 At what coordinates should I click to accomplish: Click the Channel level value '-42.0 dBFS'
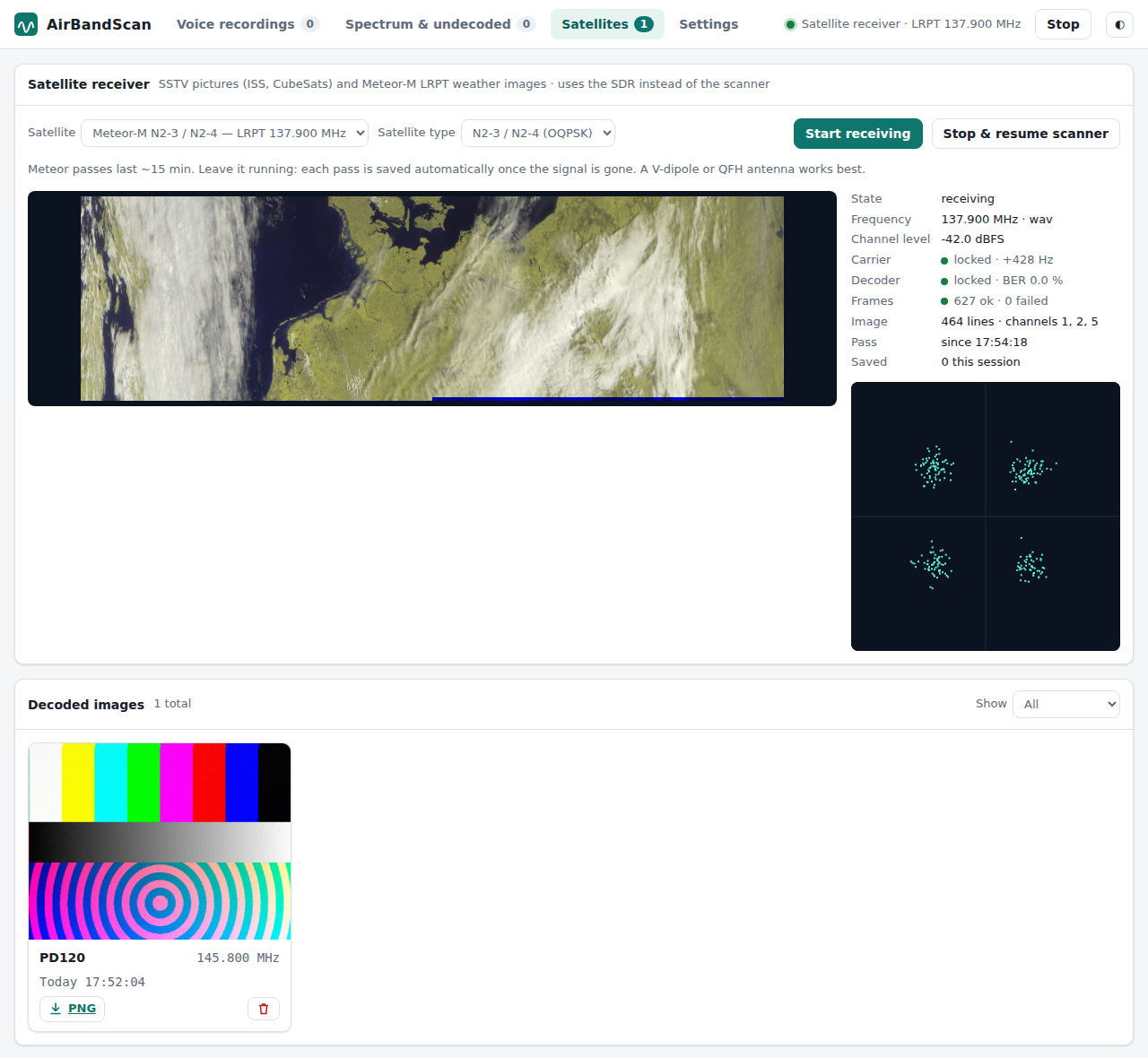click(x=972, y=239)
